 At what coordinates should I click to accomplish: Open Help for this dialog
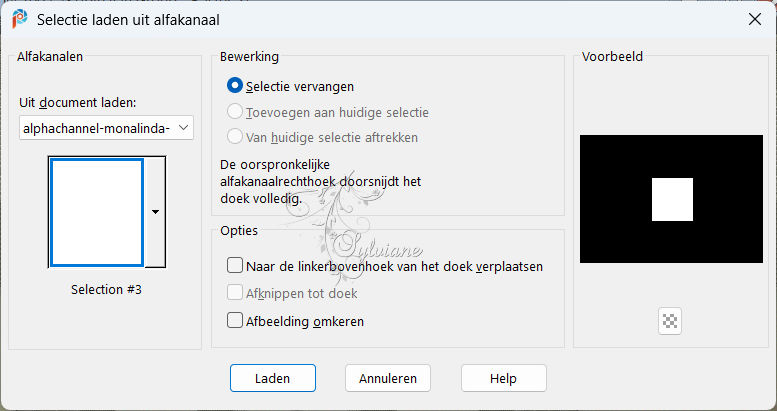pos(503,378)
